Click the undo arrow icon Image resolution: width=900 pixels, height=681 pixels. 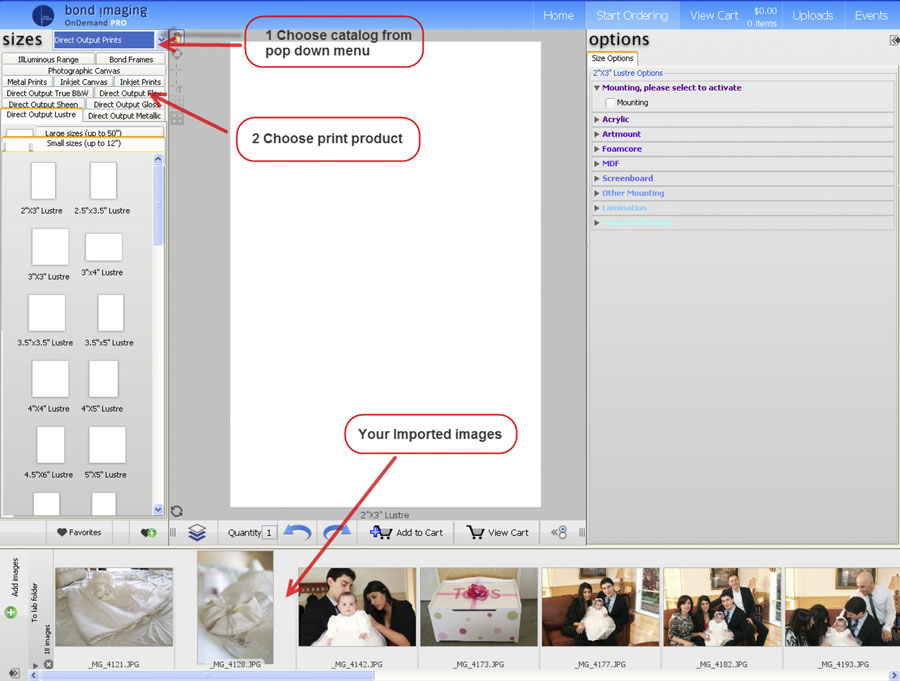tap(297, 532)
